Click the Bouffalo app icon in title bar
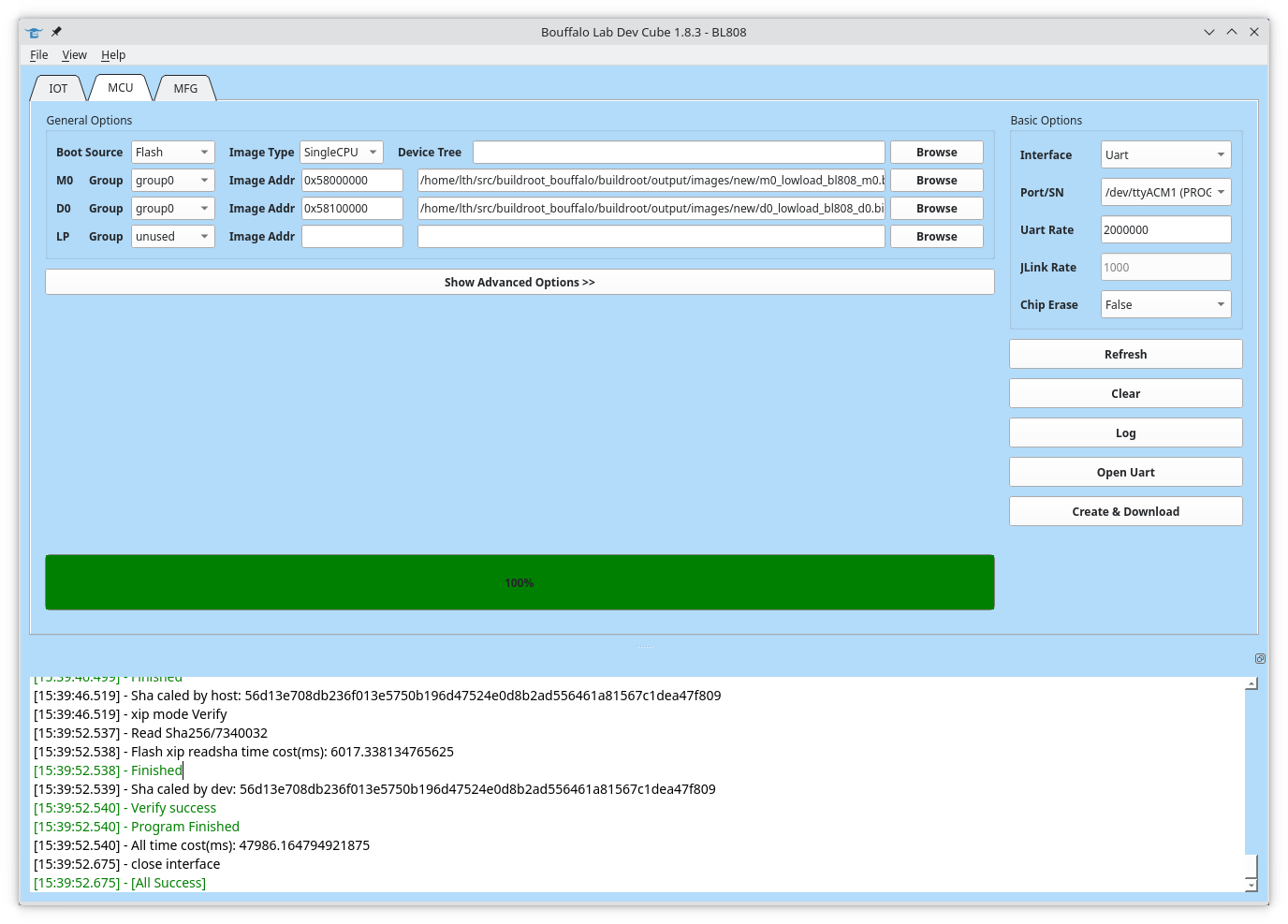 click(x=35, y=32)
